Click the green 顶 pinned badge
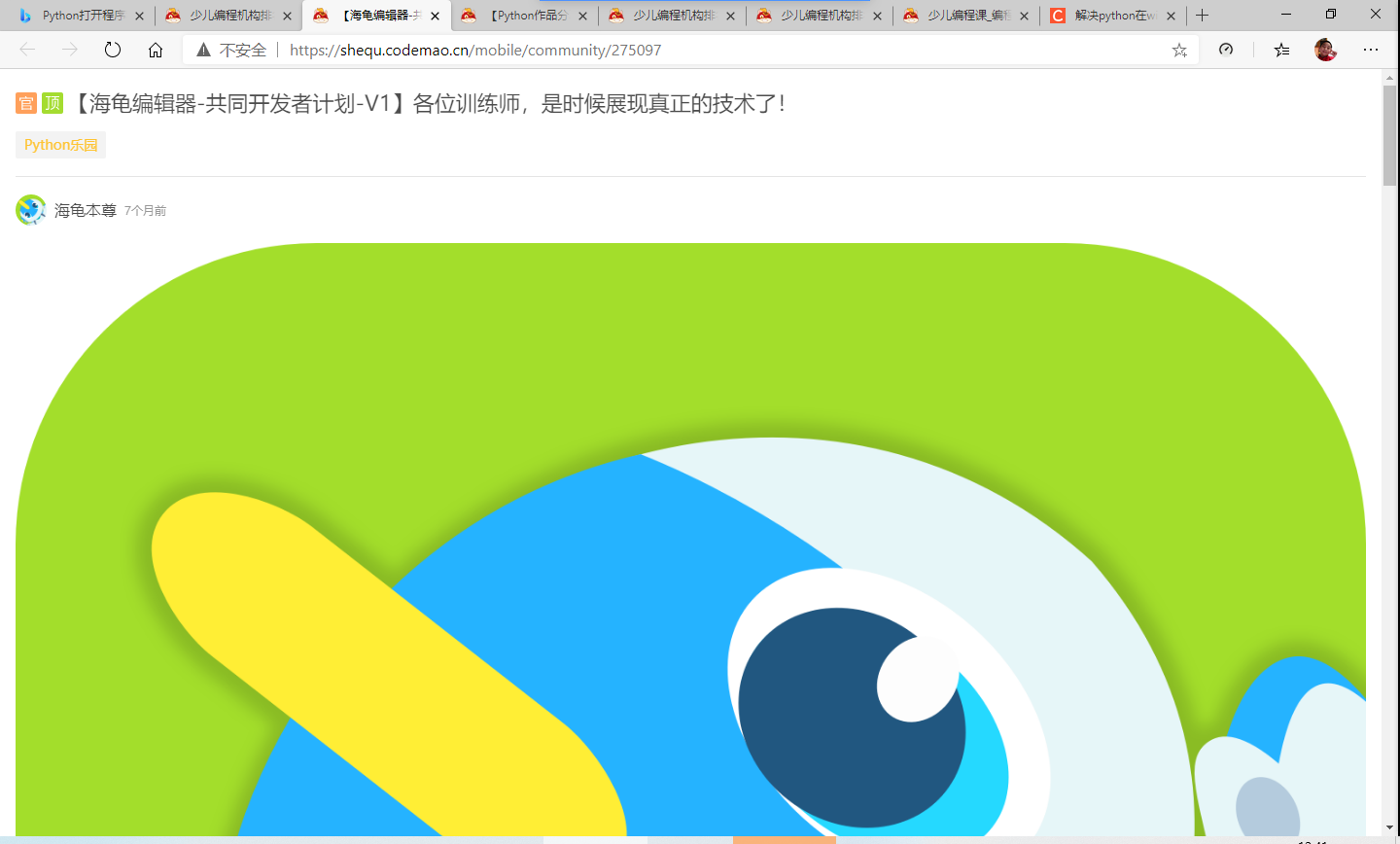The height and width of the screenshot is (844, 1400). coord(52,103)
